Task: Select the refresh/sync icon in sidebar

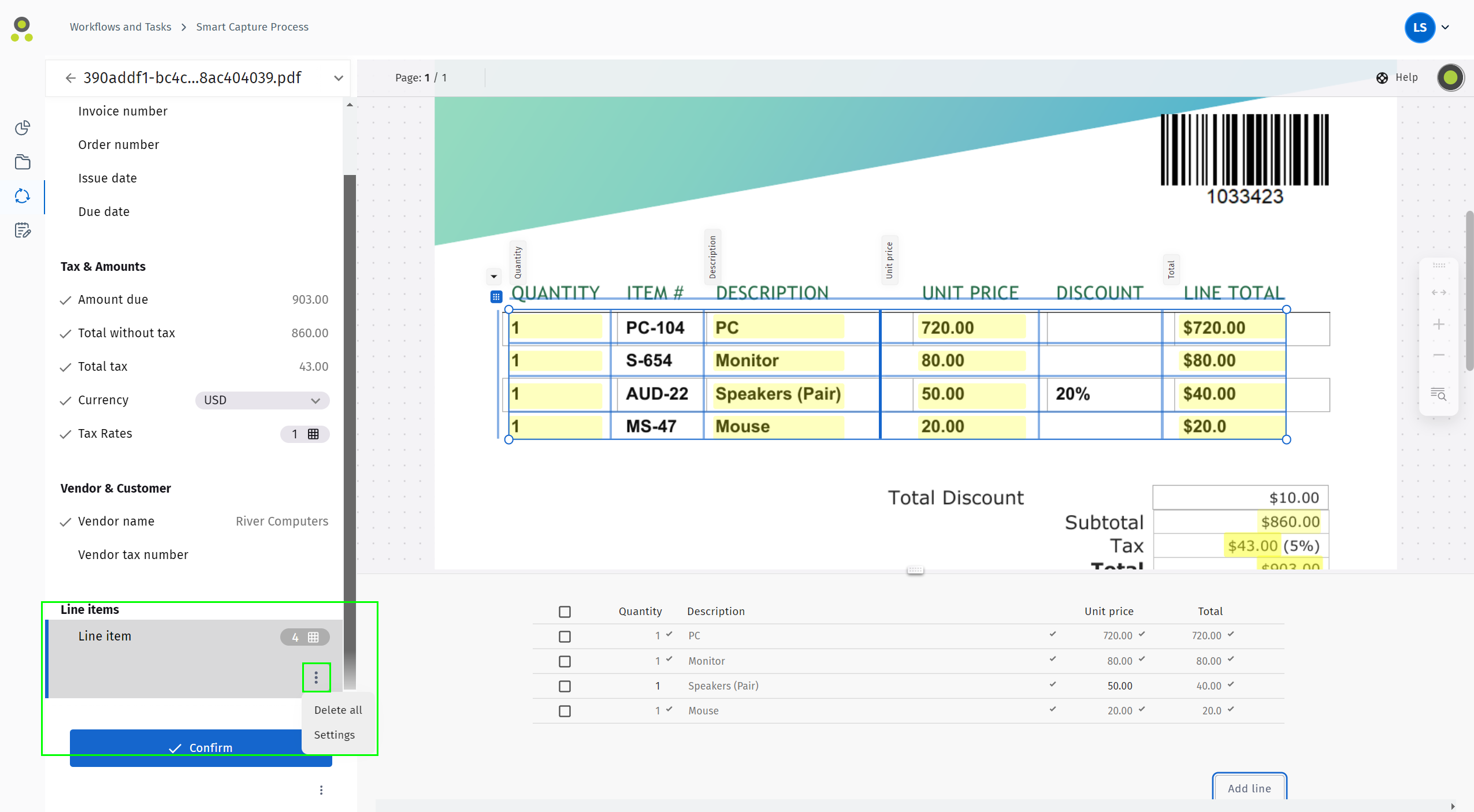Action: pyautogui.click(x=23, y=196)
